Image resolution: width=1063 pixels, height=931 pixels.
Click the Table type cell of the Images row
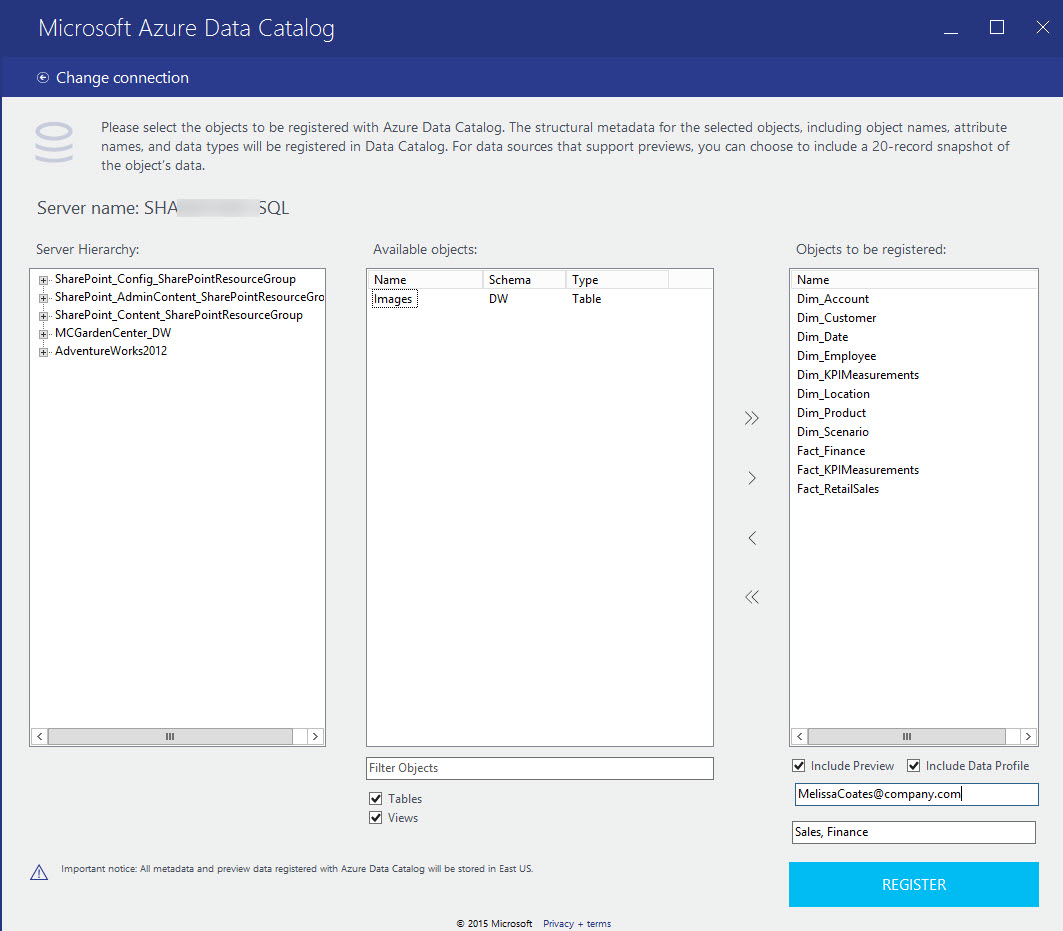pyautogui.click(x=586, y=299)
